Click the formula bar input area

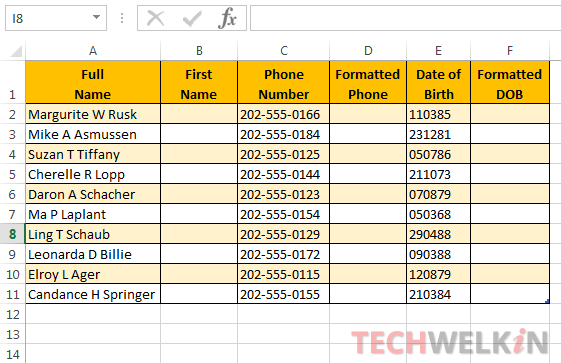(405, 18)
